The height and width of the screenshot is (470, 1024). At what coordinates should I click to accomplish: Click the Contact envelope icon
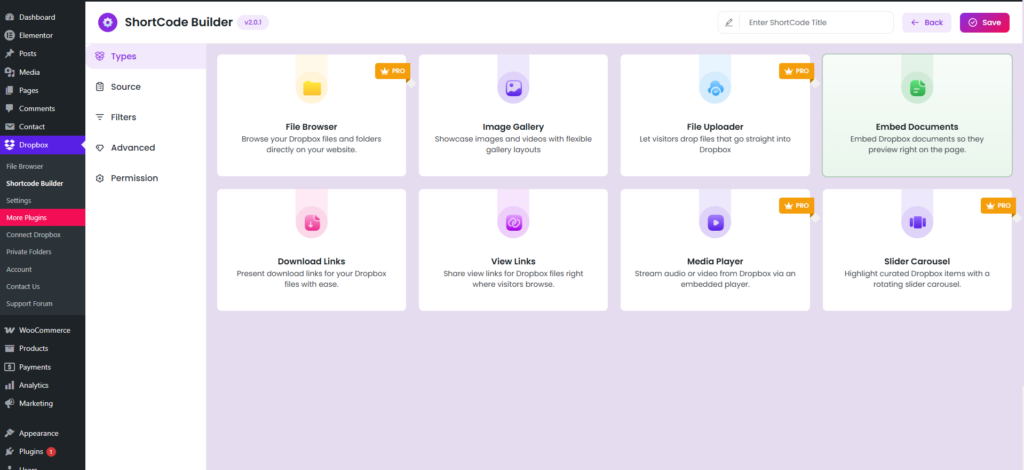pyautogui.click(x=10, y=127)
